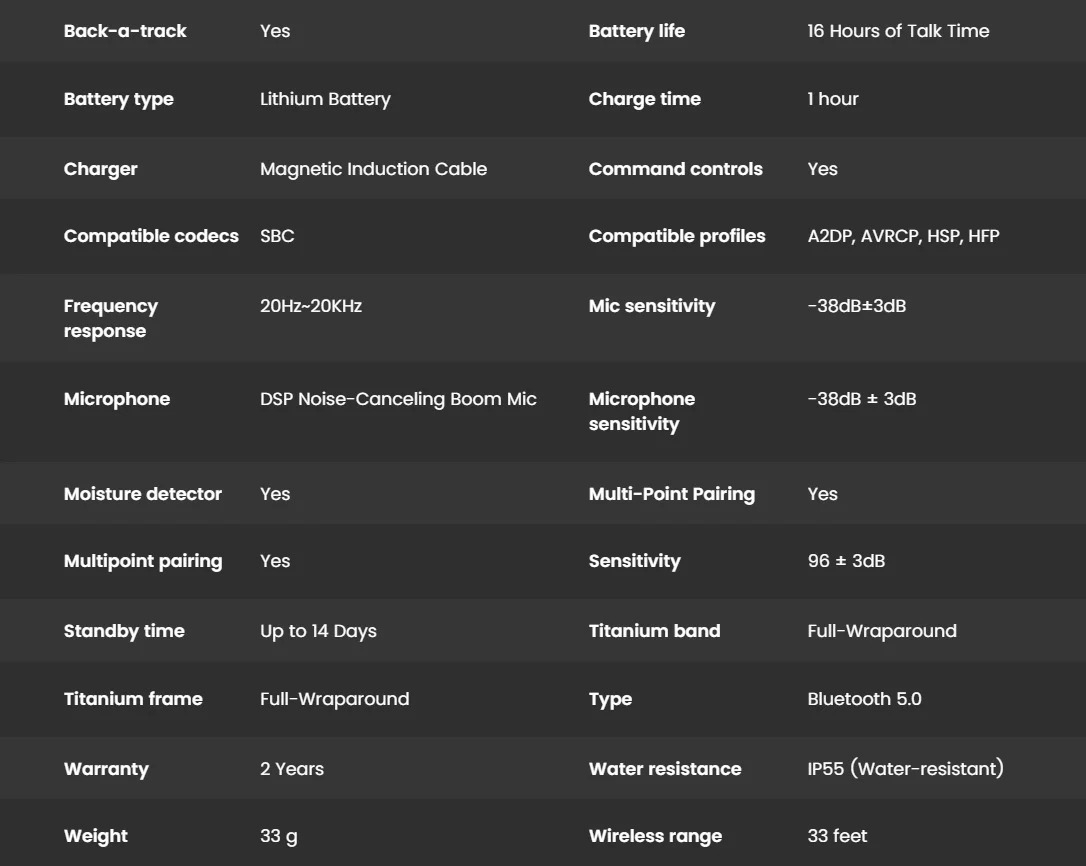Click the Bluetooth 5.0 type value

[x=864, y=699]
